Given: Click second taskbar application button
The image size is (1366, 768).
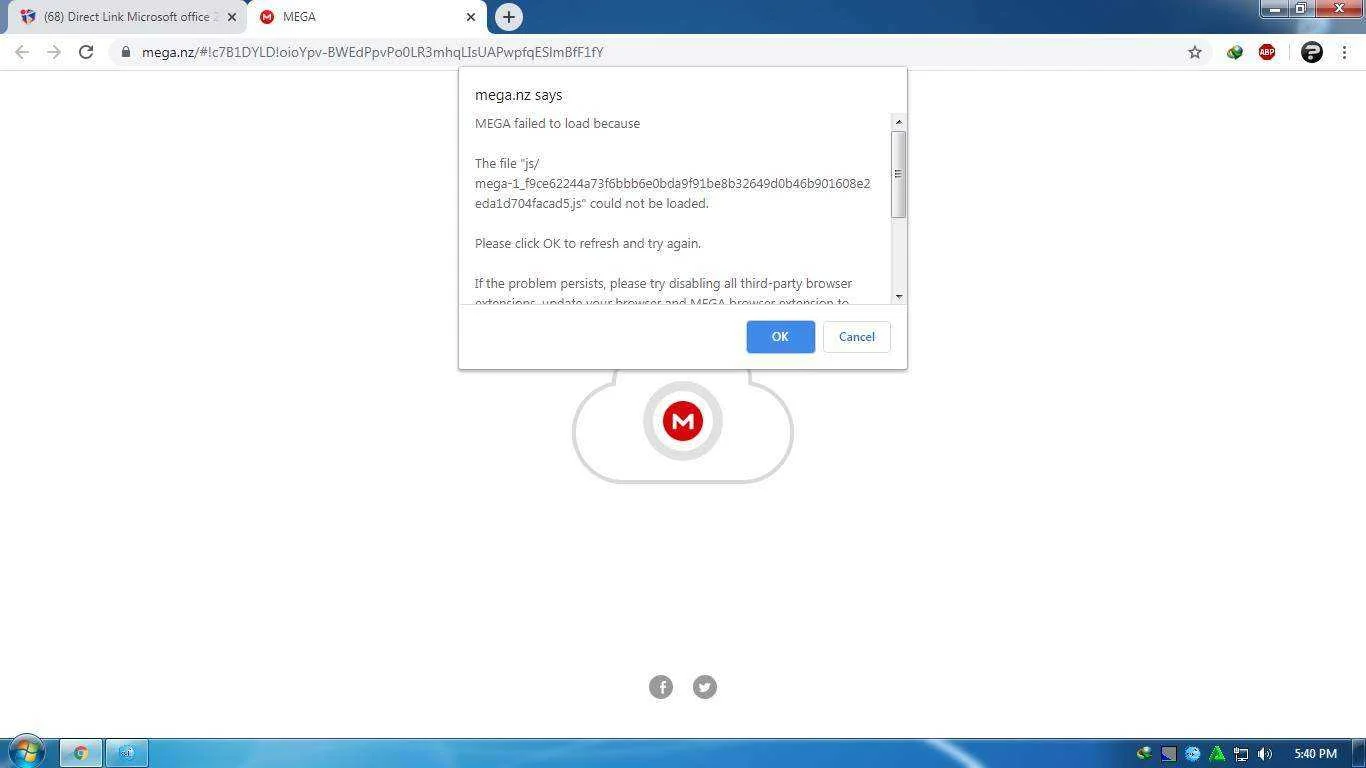Looking at the screenshot, I should tap(127, 753).
